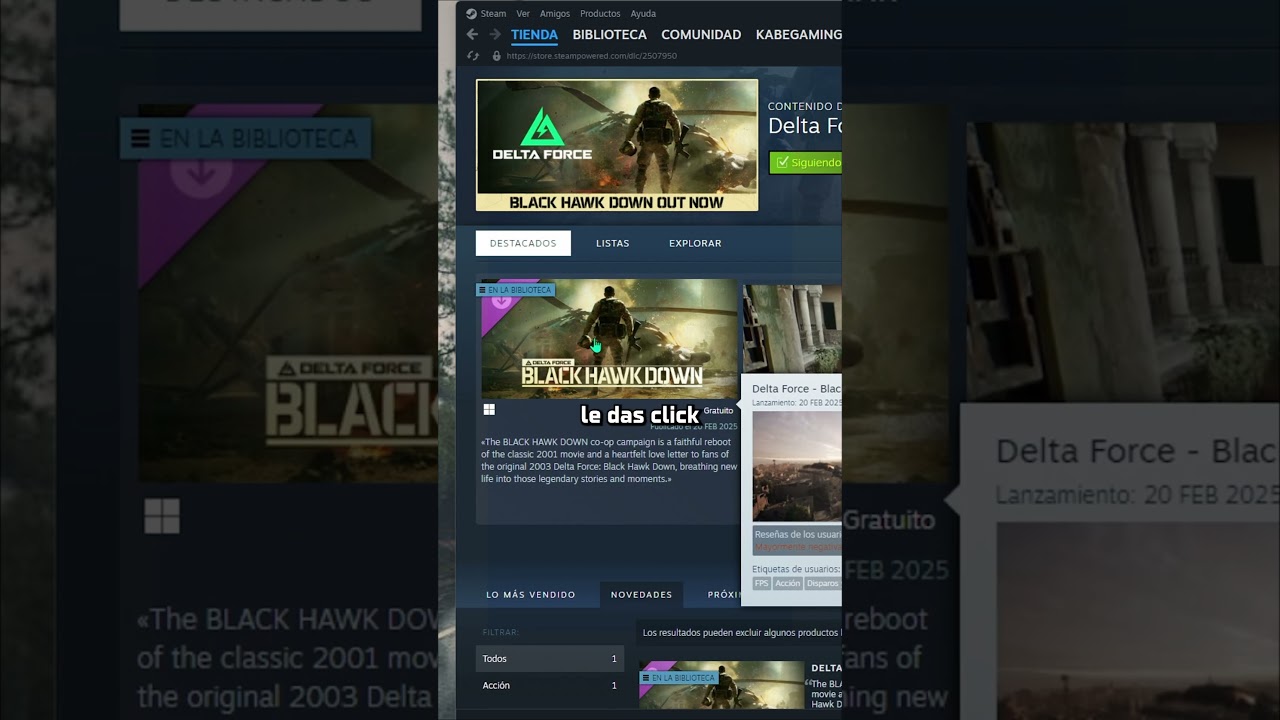
Task: Open the featured Black Hawk Down capsule
Action: click(x=609, y=339)
